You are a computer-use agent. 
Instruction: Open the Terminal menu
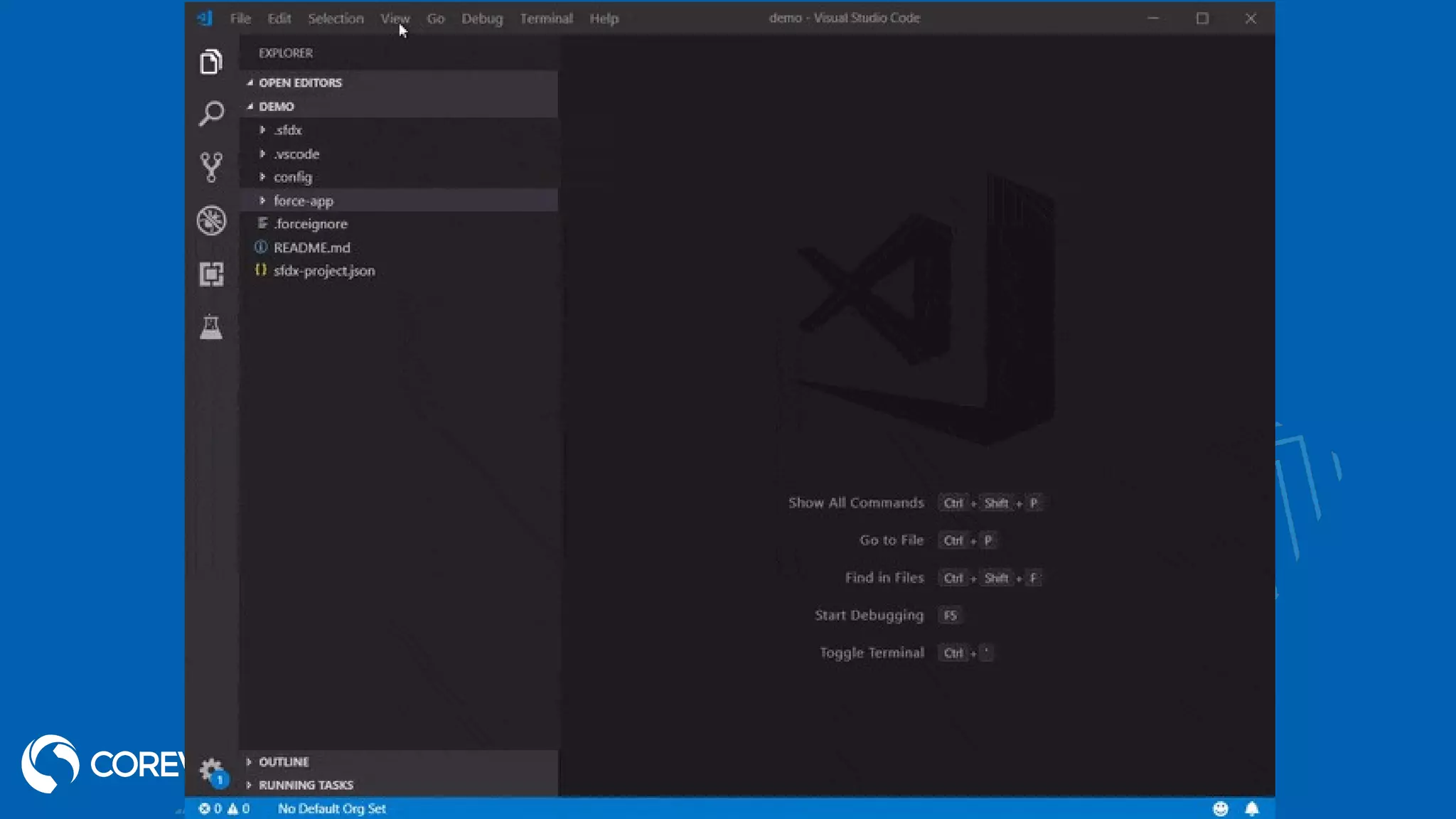pyautogui.click(x=546, y=18)
